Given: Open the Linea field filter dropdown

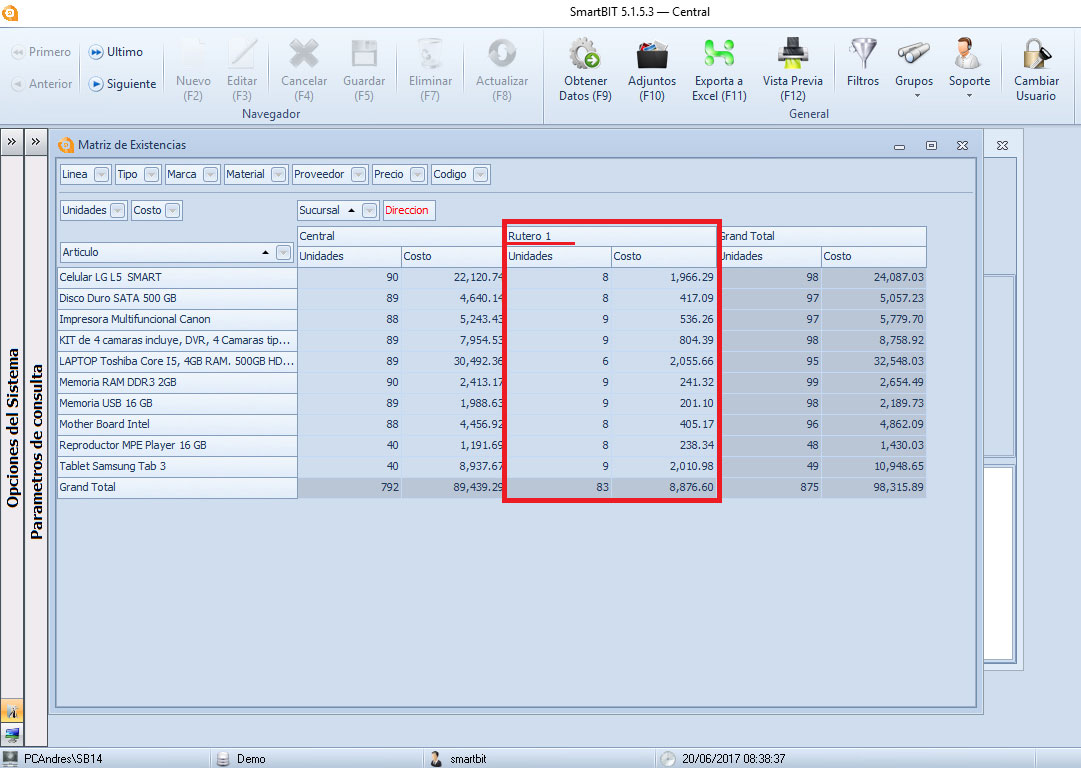Looking at the screenshot, I should coord(101,174).
